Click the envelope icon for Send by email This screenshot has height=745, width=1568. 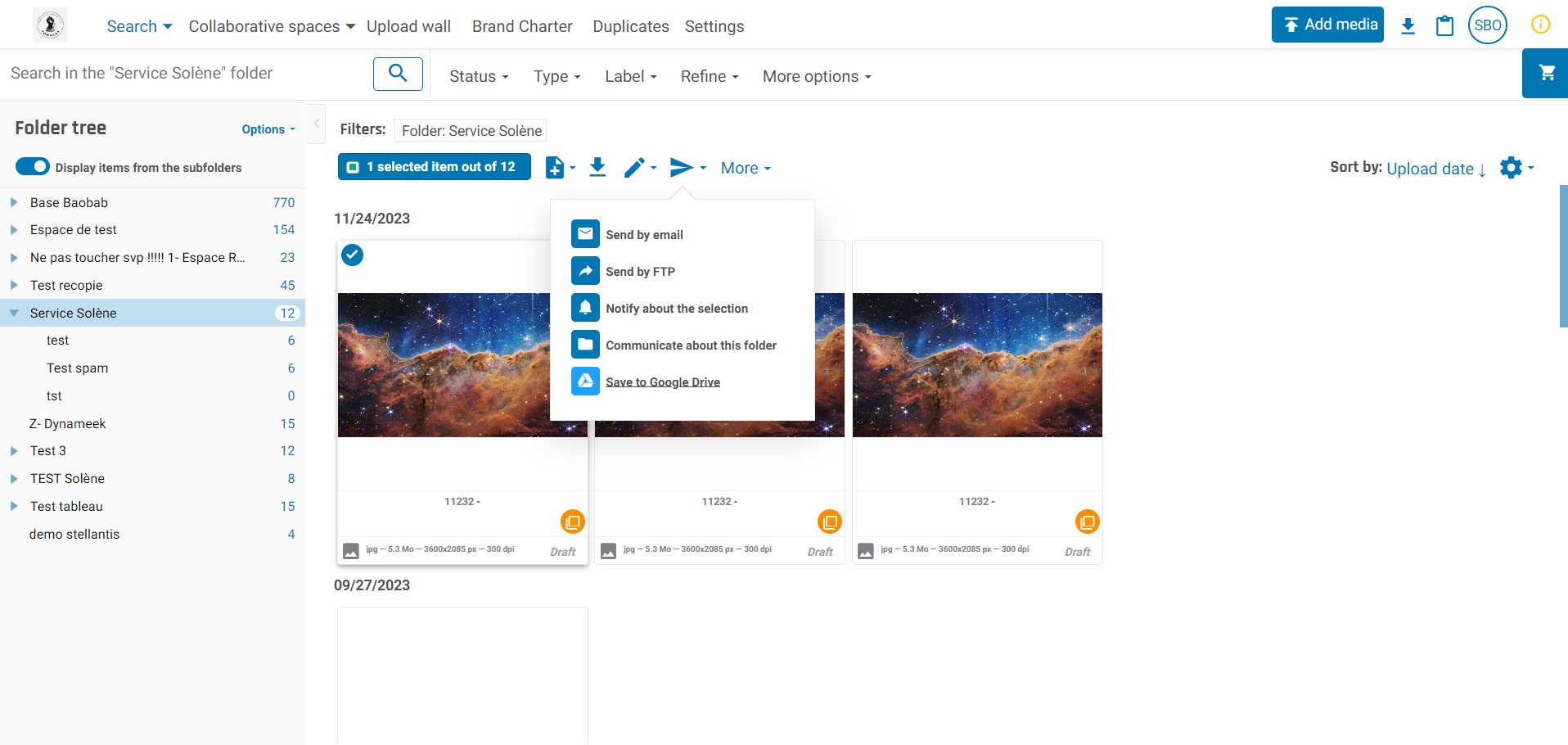pyautogui.click(x=585, y=234)
